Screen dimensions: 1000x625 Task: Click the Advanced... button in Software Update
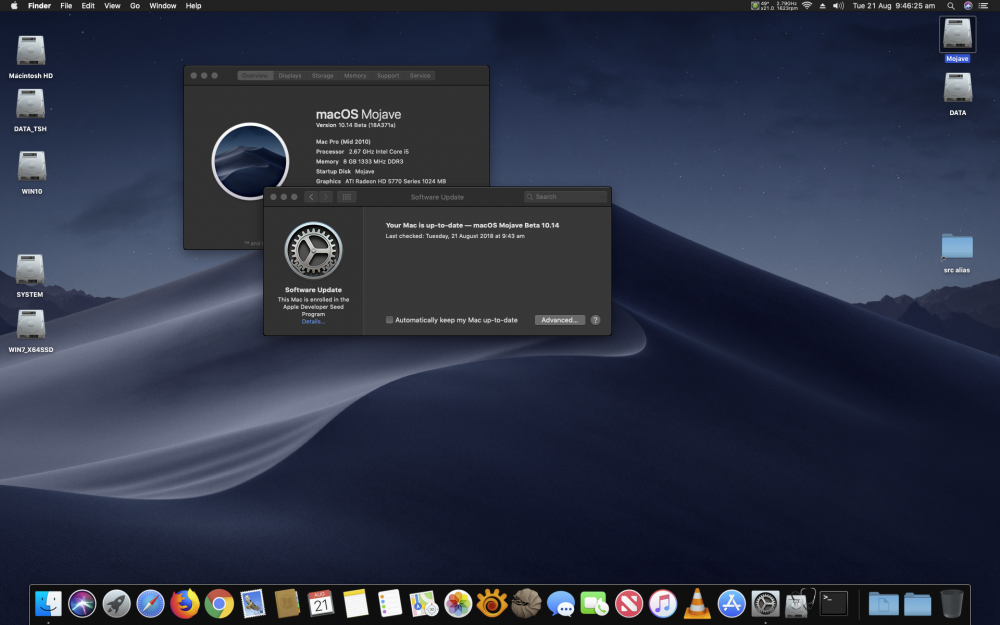tap(559, 320)
